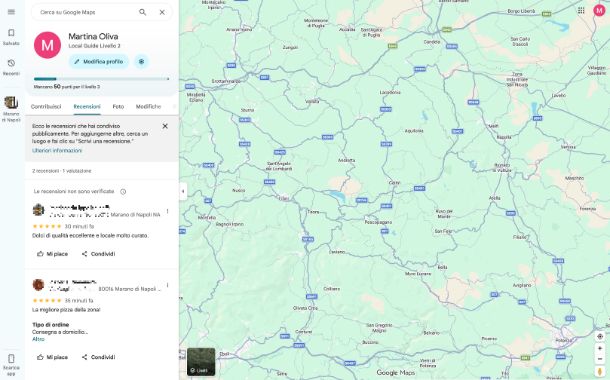Click Martina Oliva profile avatar
610x380 pixels.
coord(47,45)
